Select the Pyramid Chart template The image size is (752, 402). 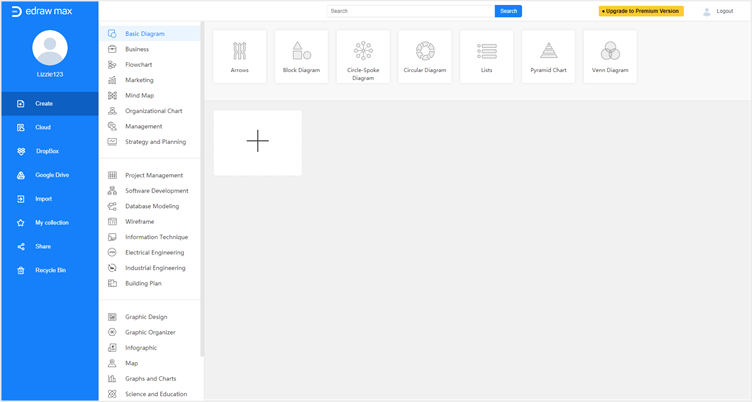(548, 57)
